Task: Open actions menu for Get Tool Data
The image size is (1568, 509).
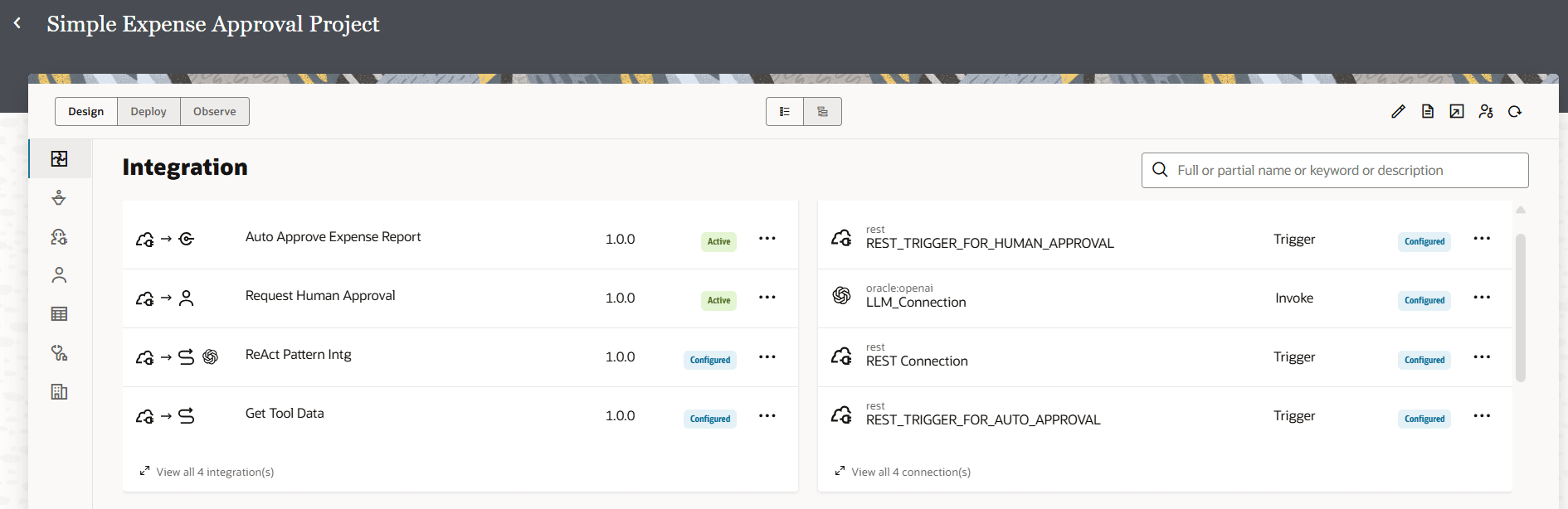Action: 767,416
